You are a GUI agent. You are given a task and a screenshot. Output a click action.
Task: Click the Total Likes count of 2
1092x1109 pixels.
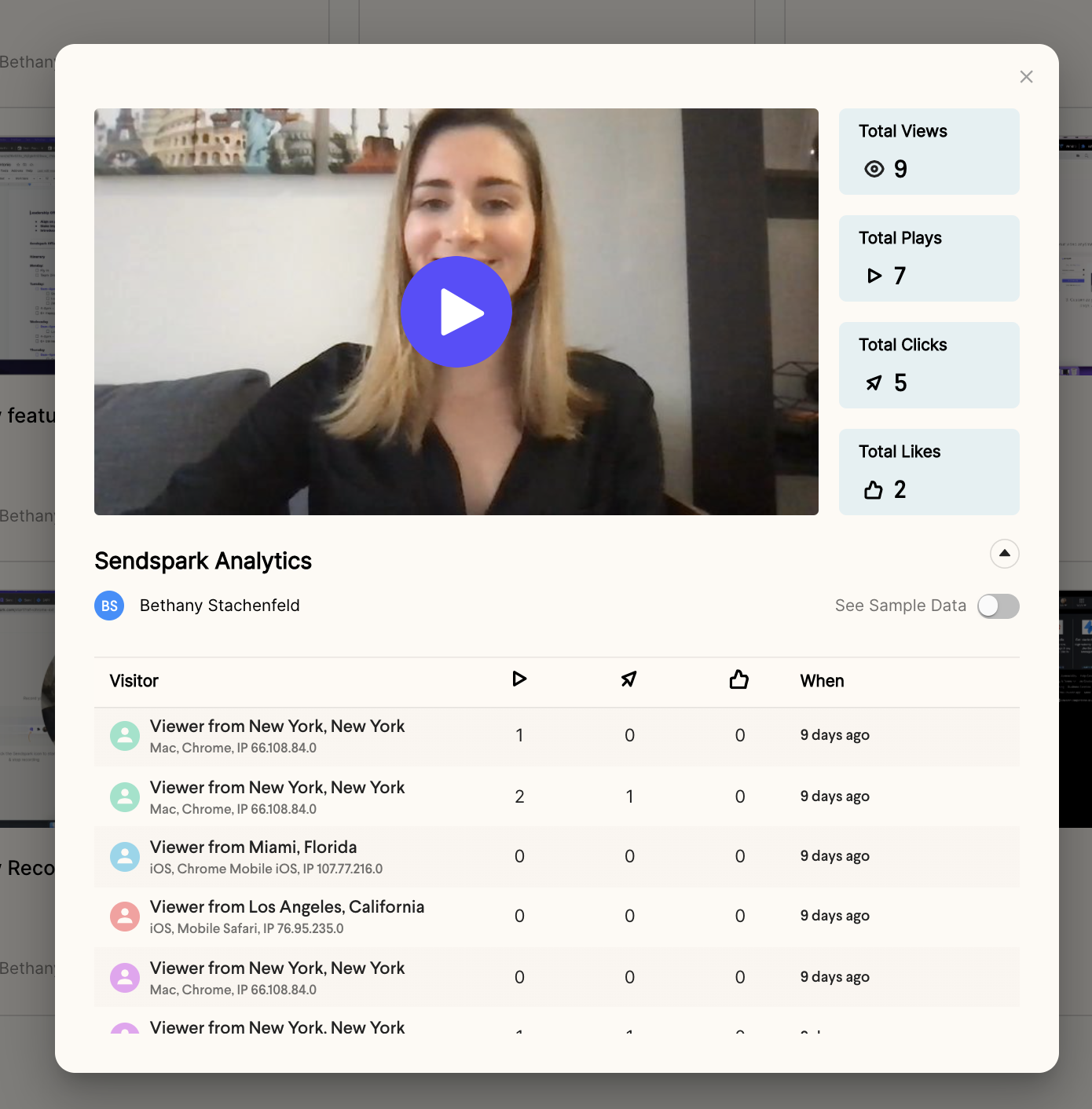pos(900,489)
